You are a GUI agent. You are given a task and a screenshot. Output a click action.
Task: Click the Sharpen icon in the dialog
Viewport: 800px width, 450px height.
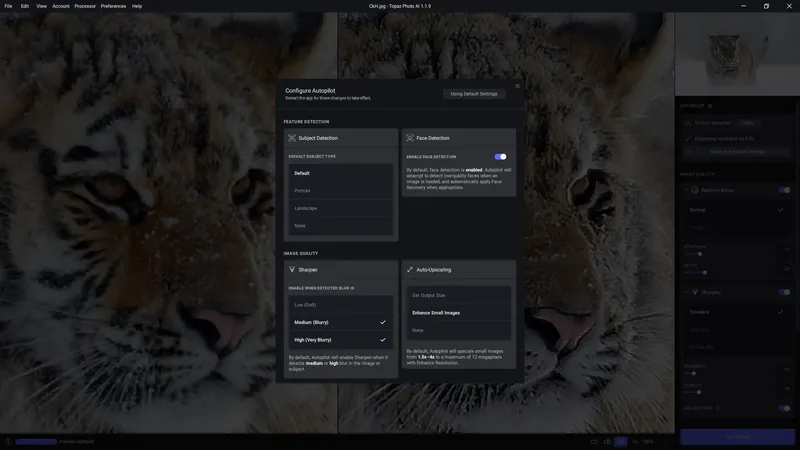pyautogui.click(x=292, y=269)
